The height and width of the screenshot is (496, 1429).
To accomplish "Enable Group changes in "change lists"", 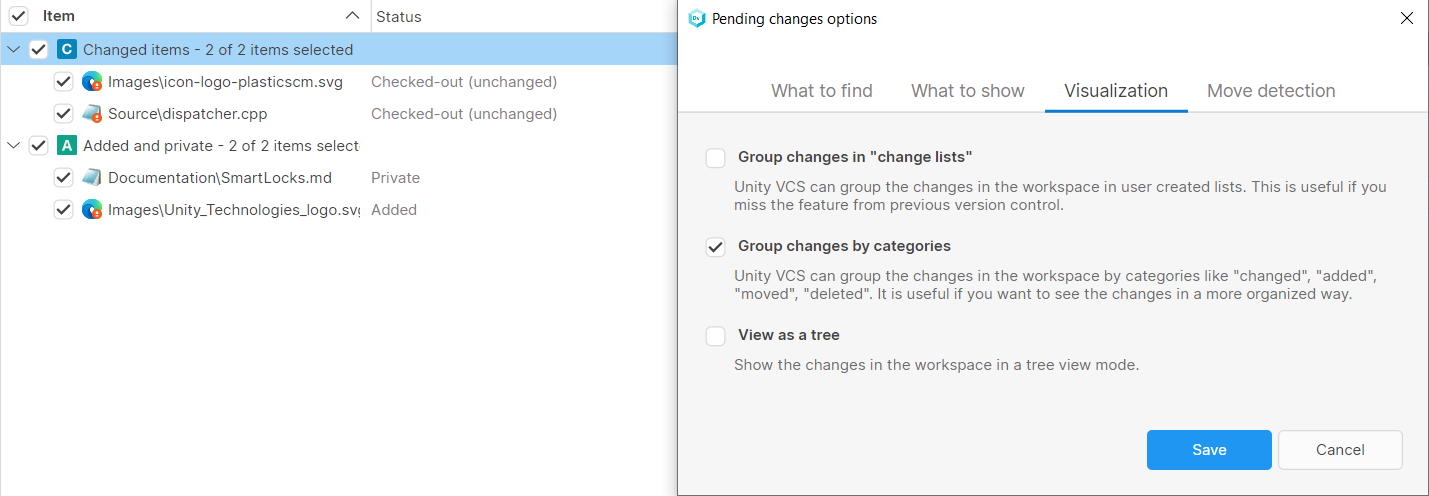I will click(716, 158).
